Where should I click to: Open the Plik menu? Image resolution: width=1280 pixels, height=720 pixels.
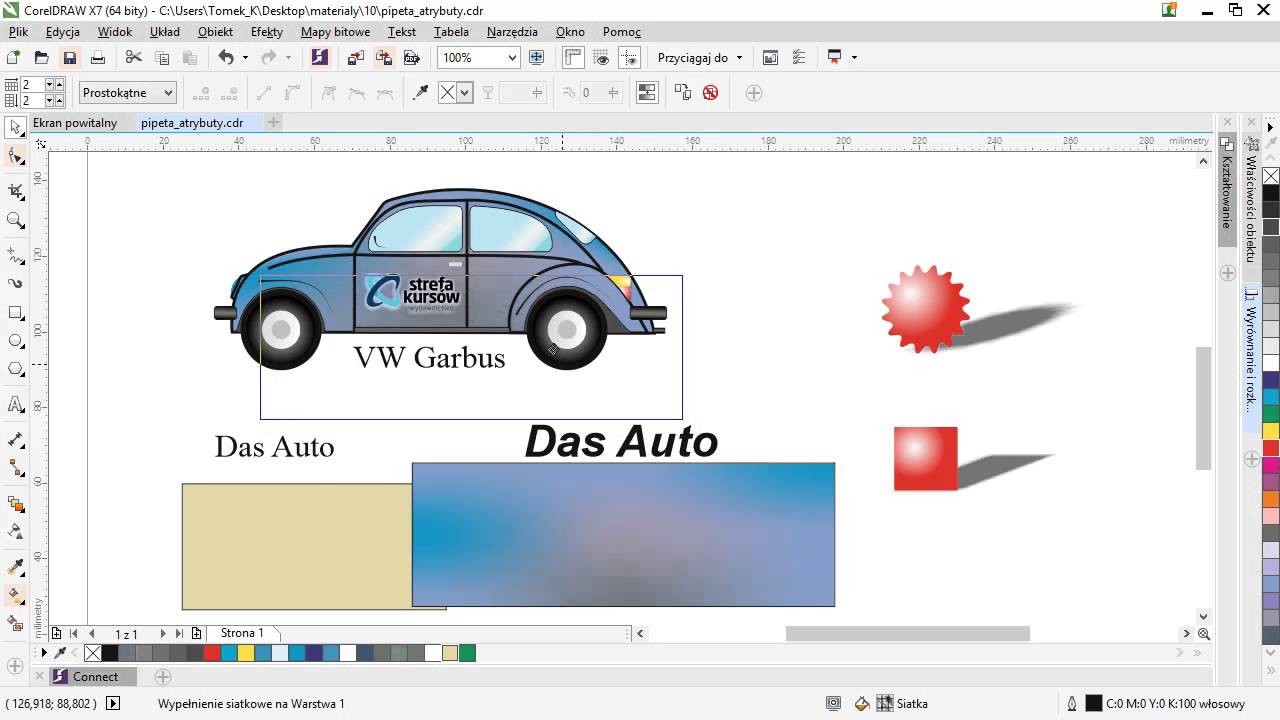point(18,32)
